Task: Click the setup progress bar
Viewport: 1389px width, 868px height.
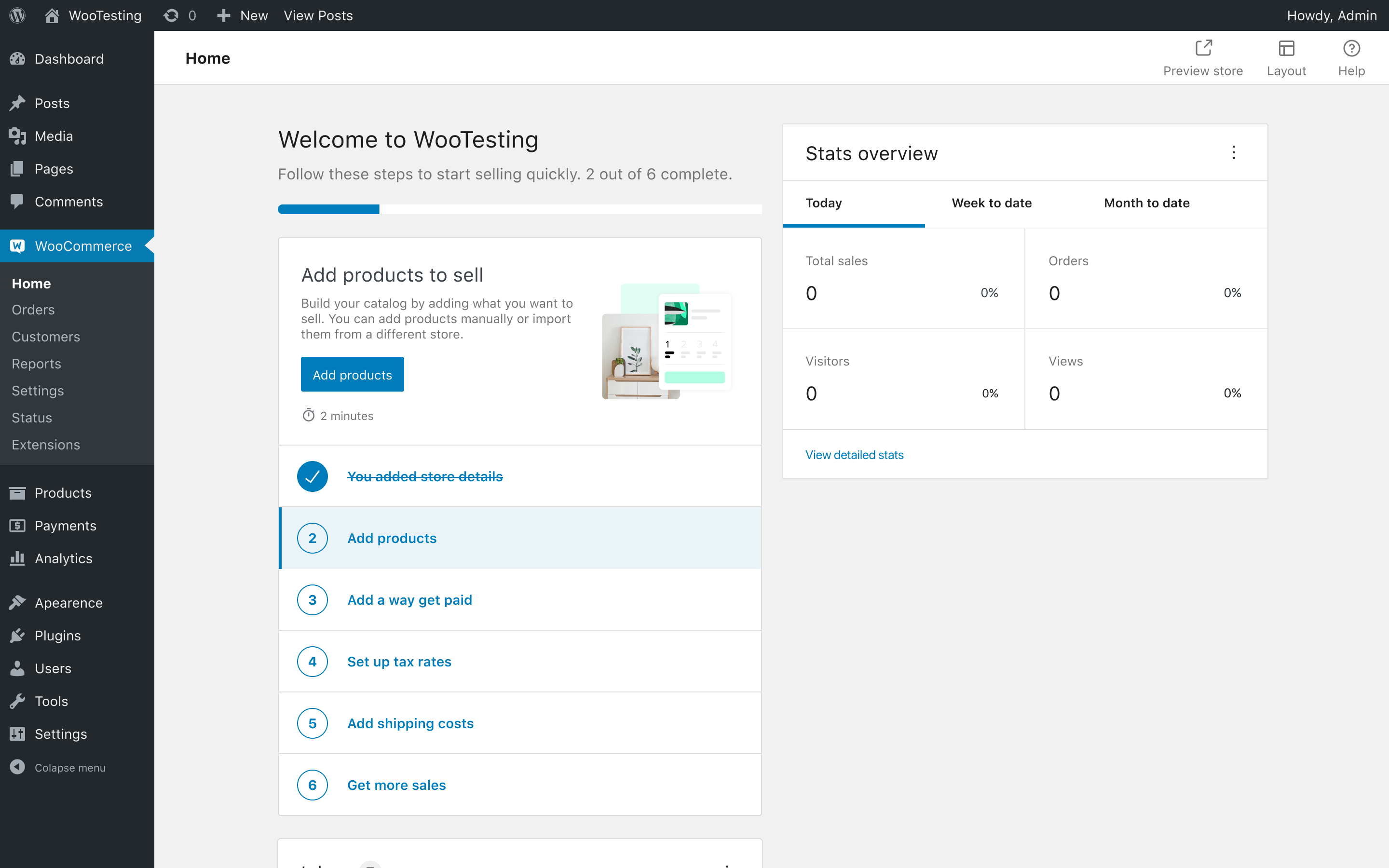Action: coord(519,209)
